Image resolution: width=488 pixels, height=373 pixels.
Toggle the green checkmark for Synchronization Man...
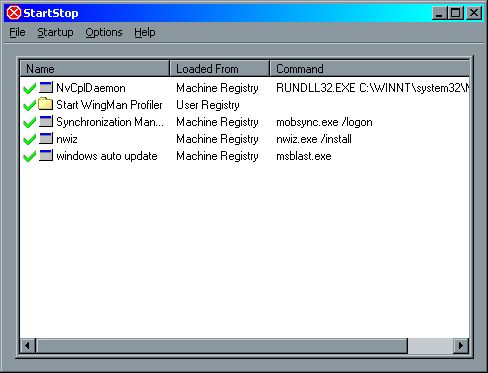coord(30,122)
